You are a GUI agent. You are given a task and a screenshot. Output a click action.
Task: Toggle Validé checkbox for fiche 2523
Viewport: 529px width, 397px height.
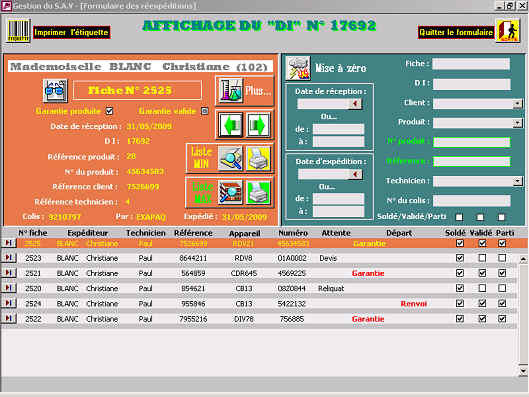tap(482, 258)
